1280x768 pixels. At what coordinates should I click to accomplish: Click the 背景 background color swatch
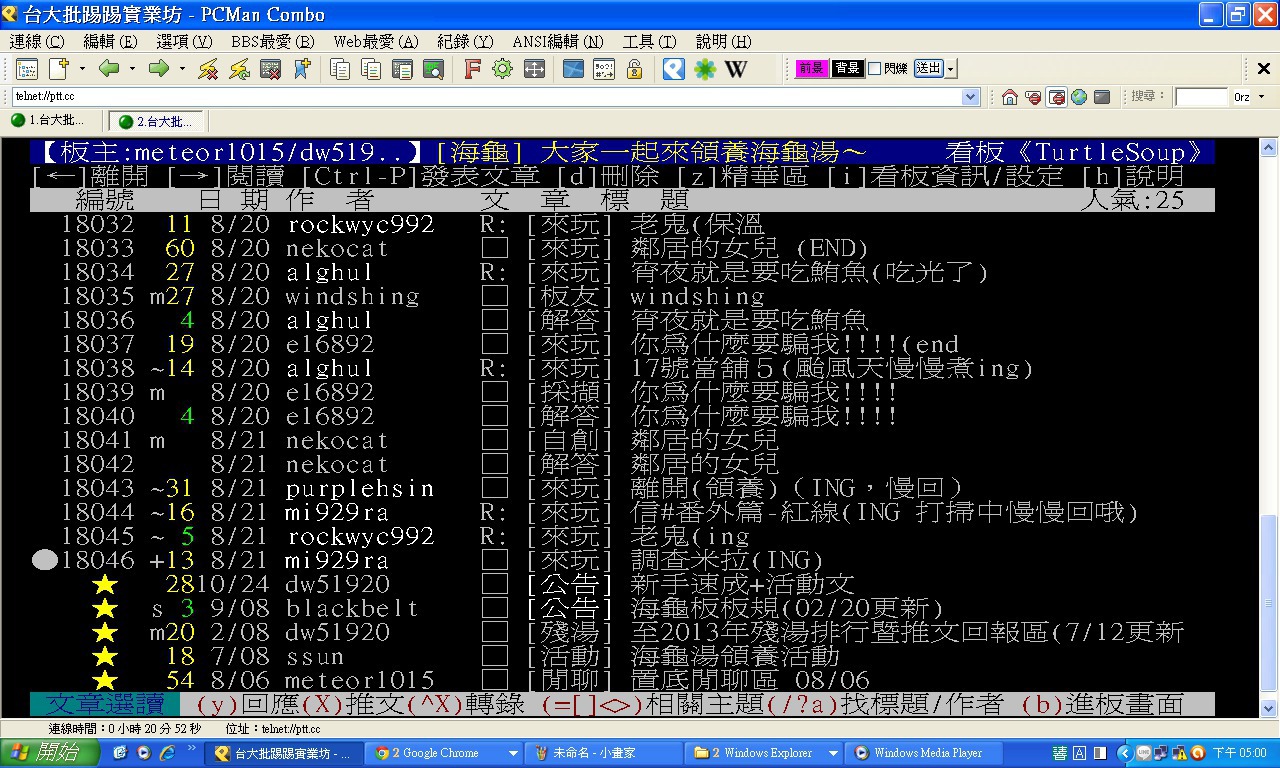848,69
